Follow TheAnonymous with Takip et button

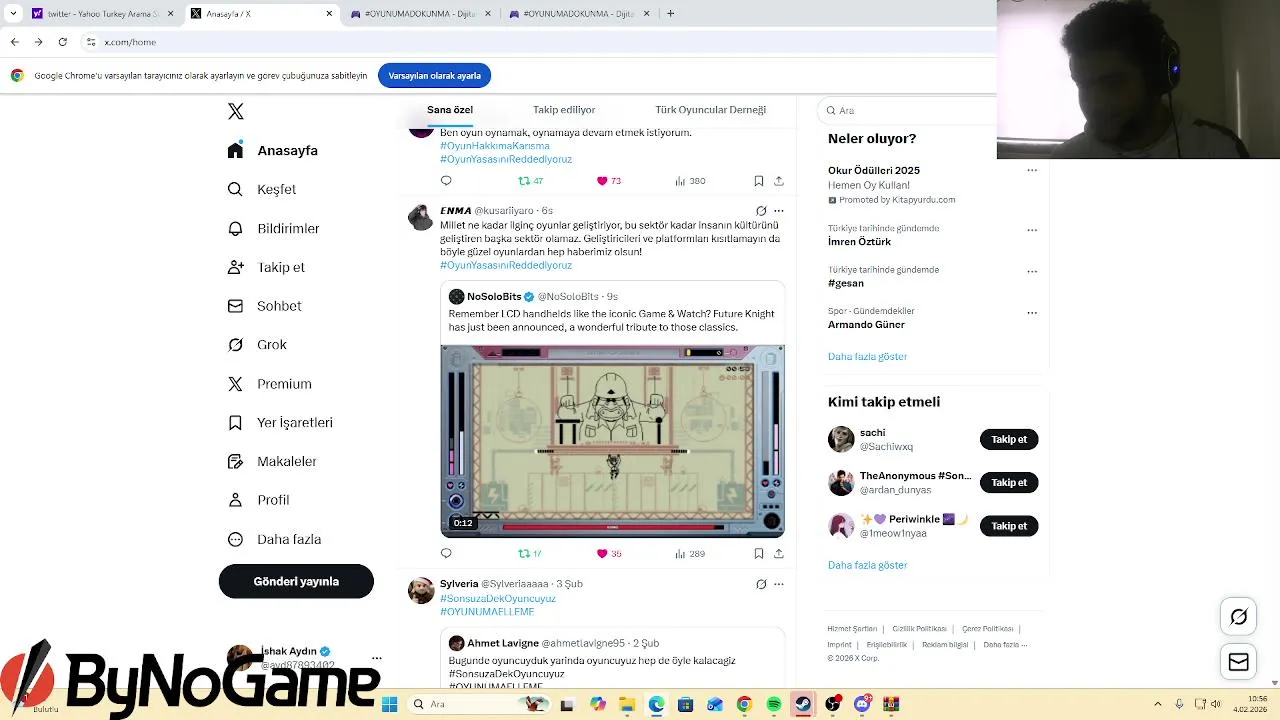pos(1009,482)
